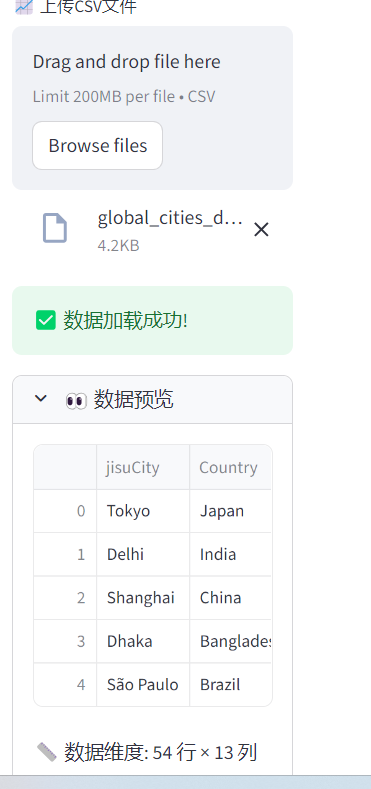Select the Delhi cell
371x789 pixels.
point(143,554)
